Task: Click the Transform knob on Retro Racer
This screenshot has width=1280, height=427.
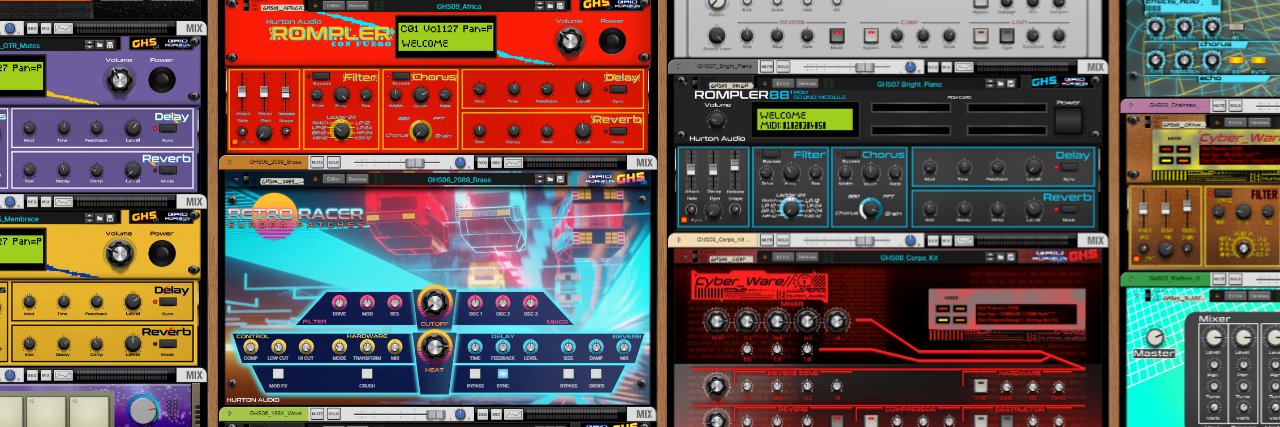Action: click(x=367, y=346)
